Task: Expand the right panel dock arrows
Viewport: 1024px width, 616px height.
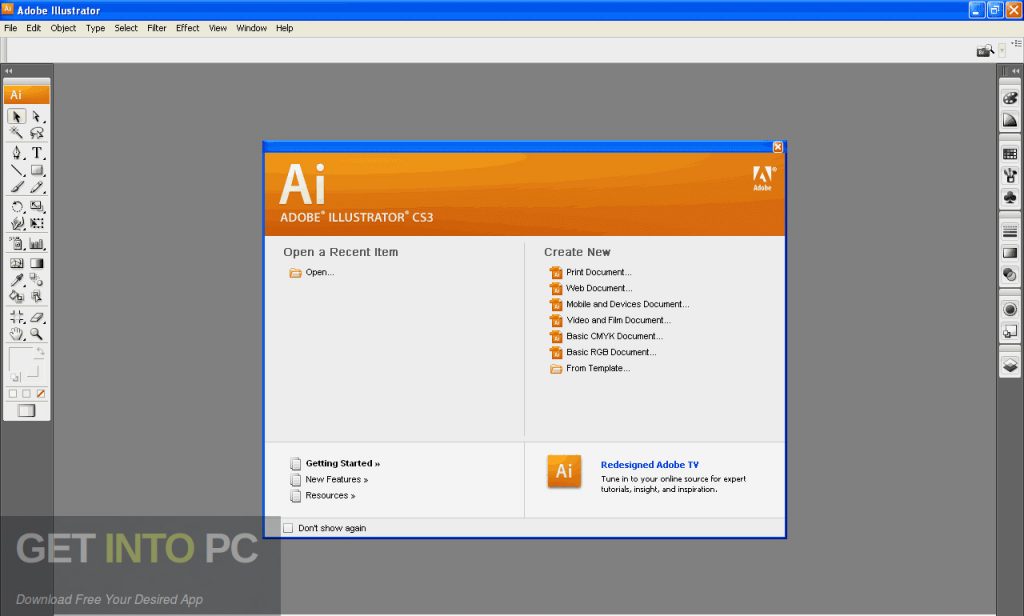Action: coord(1015,71)
